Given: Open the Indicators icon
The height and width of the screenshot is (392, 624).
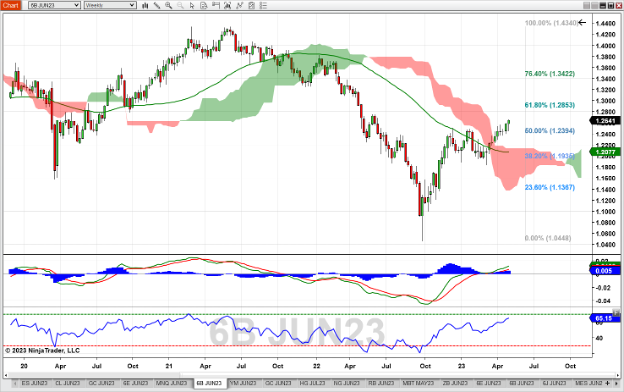Looking at the screenshot, I should (x=228, y=5).
